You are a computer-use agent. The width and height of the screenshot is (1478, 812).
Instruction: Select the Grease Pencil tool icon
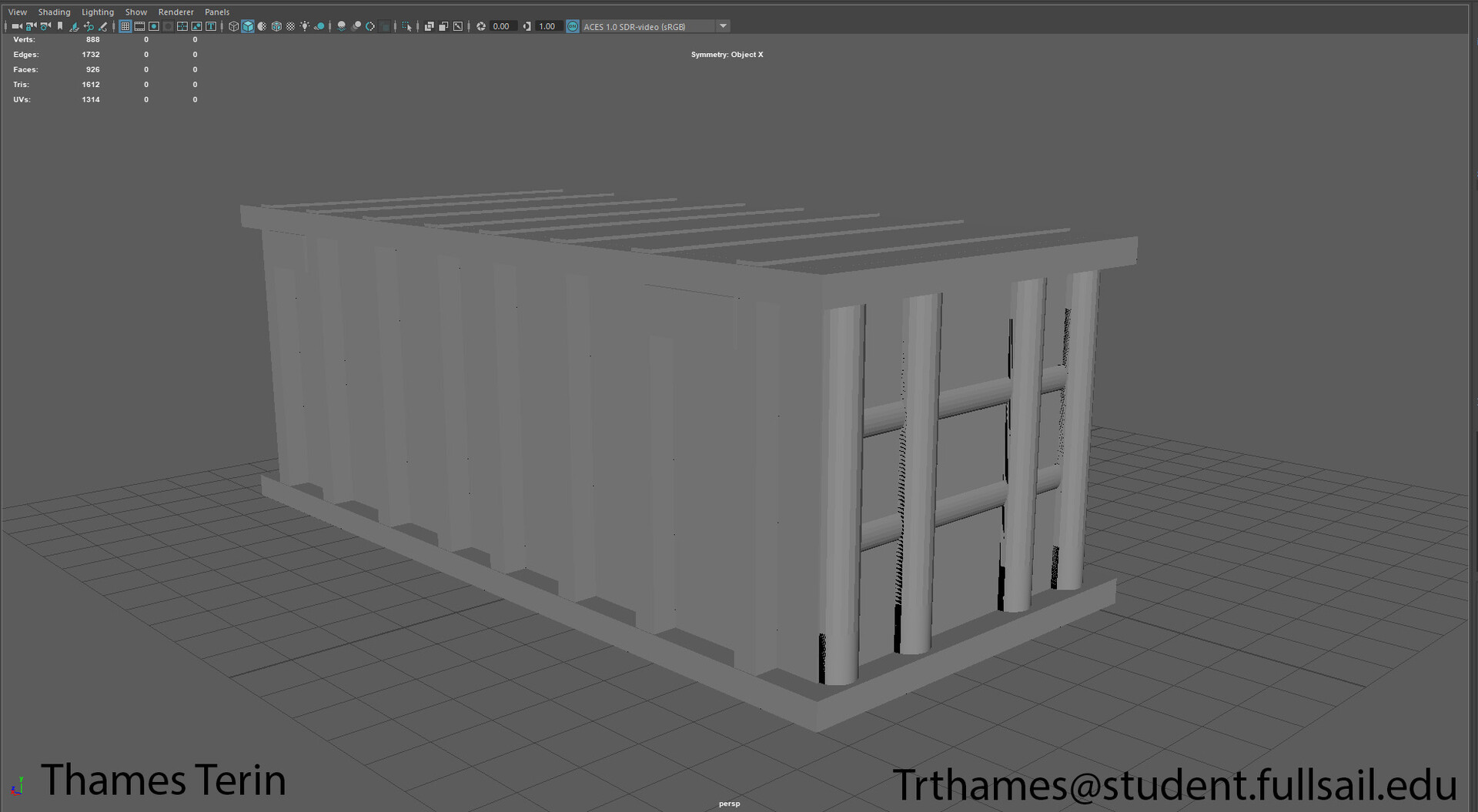tap(102, 26)
